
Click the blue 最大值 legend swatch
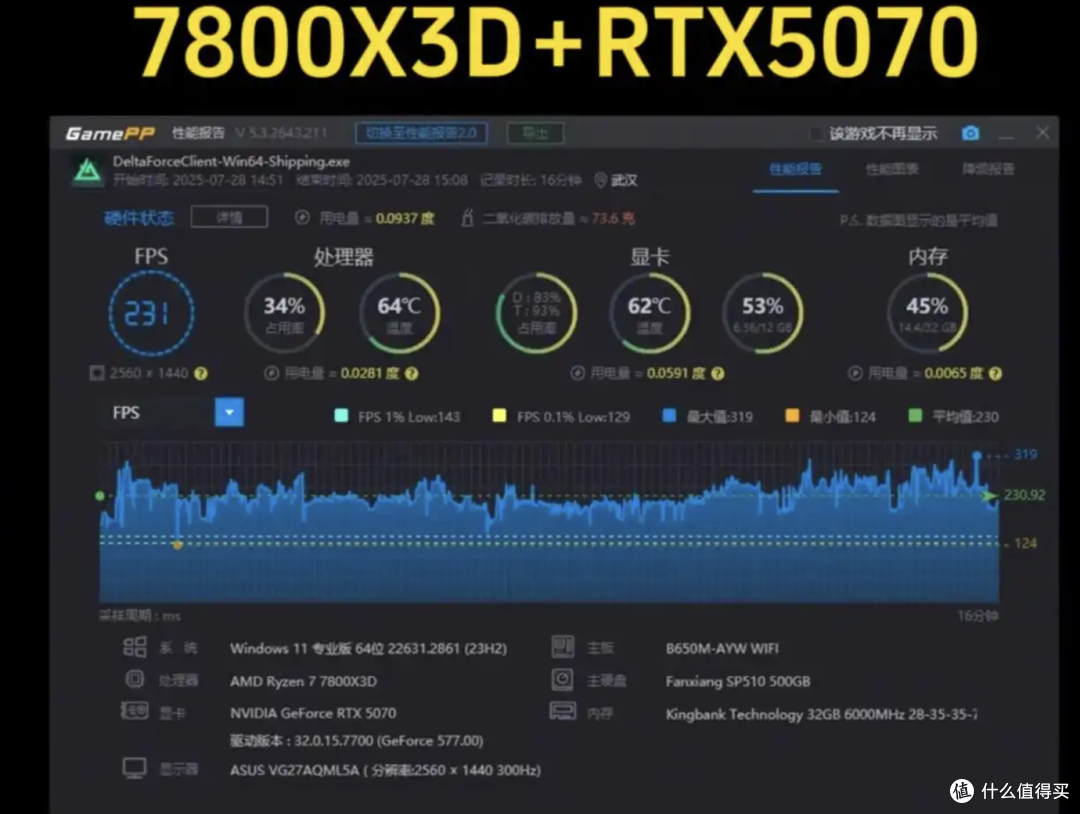point(669,415)
